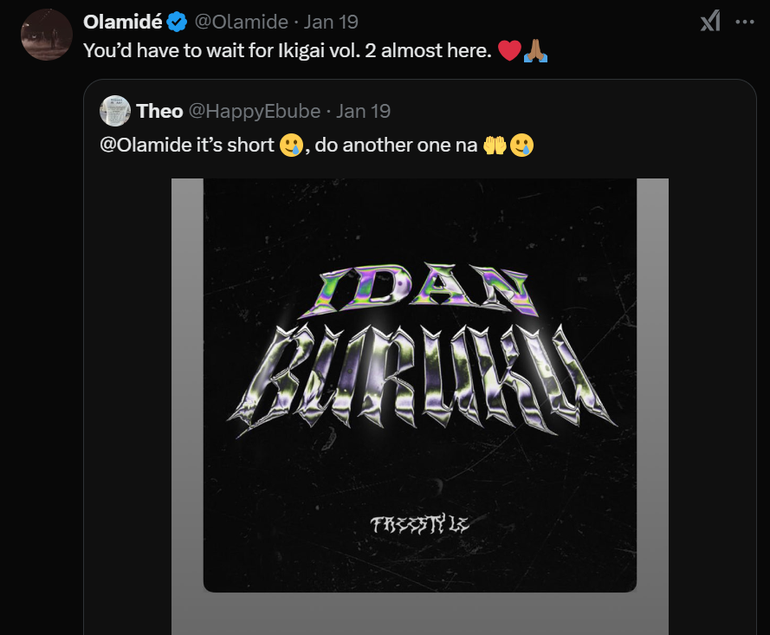The width and height of the screenshot is (770, 635).
Task: Click the FREESTYLE text on the cover
Action: point(419,523)
